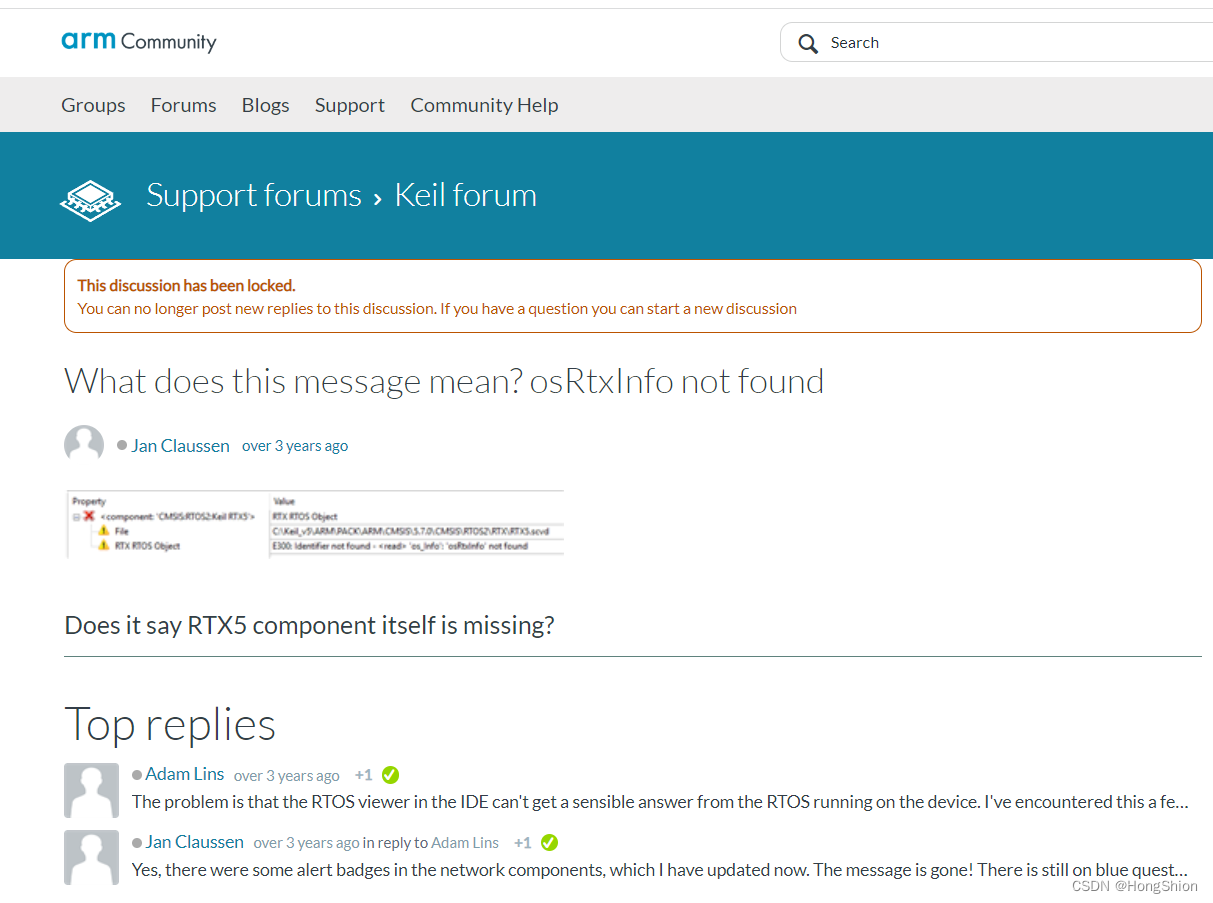The height and width of the screenshot is (903, 1213).
Task: Open the Forums menu
Action: click(183, 105)
